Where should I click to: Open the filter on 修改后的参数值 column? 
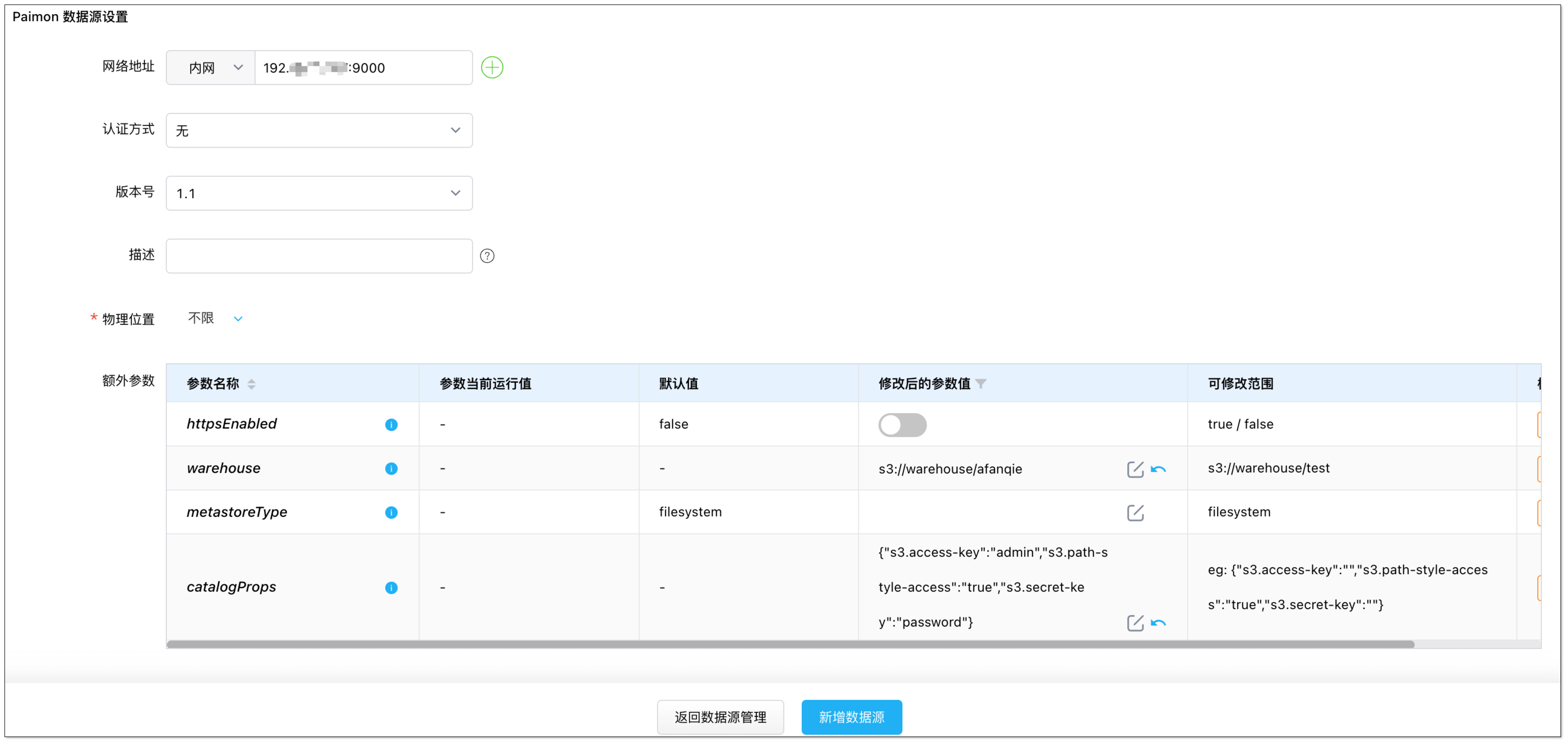981,383
